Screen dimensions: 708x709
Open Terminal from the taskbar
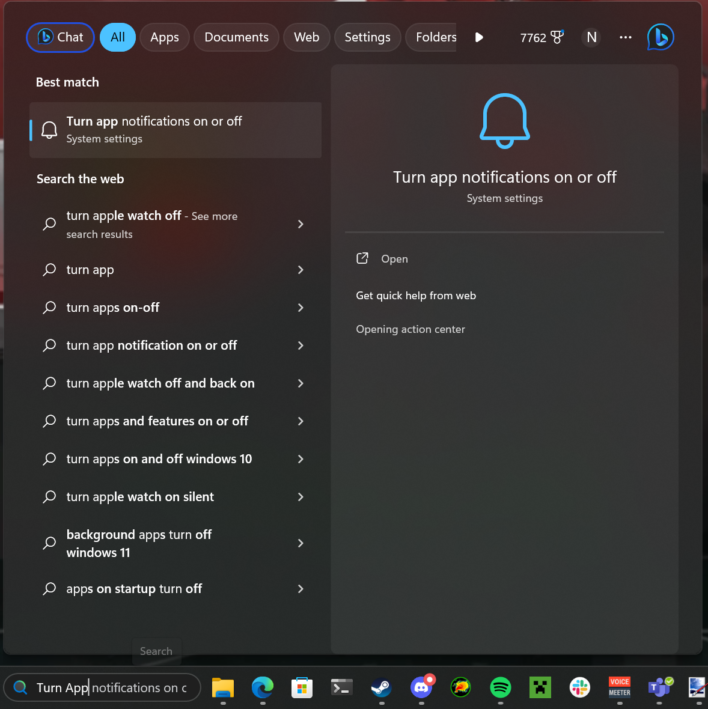tap(342, 688)
